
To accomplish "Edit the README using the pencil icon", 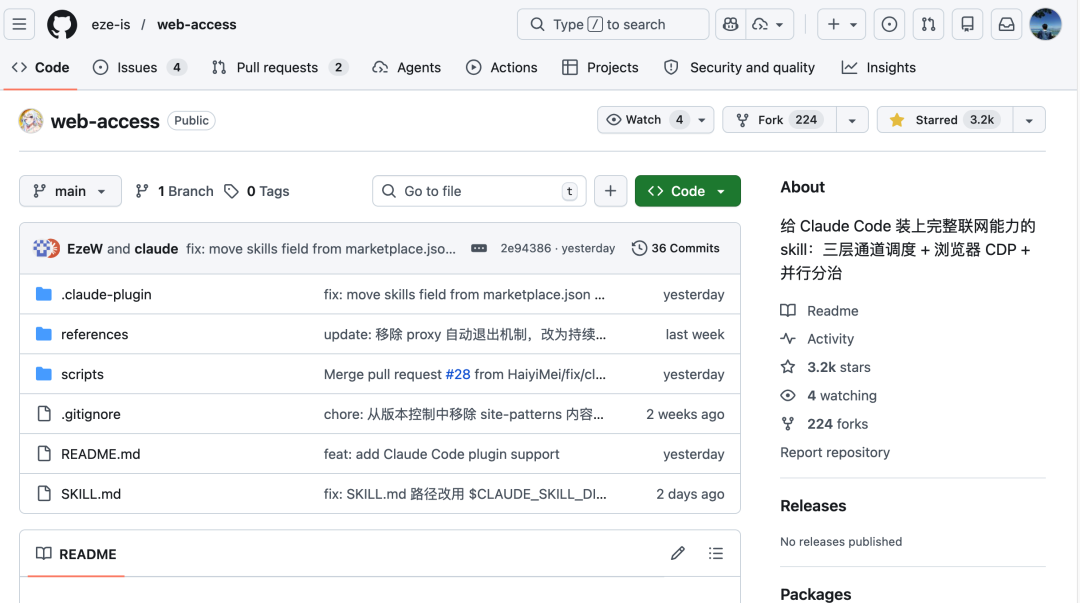I will 678,553.
